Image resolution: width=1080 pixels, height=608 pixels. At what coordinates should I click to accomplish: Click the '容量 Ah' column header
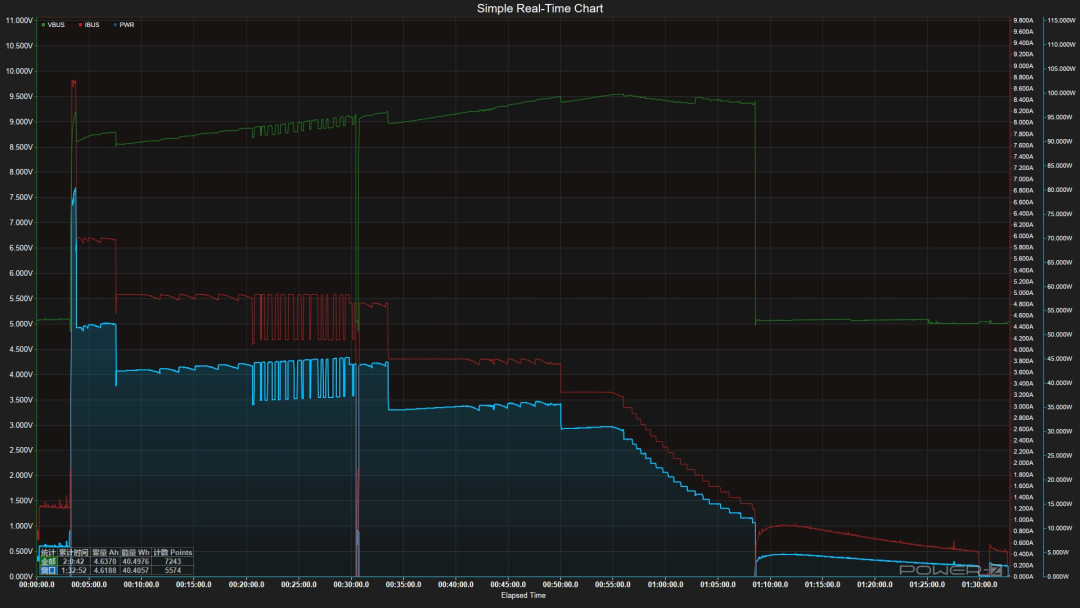click(x=105, y=552)
